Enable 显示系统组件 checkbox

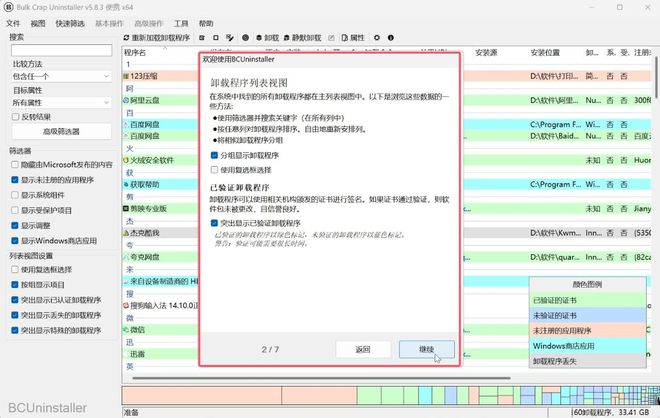pos(15,195)
